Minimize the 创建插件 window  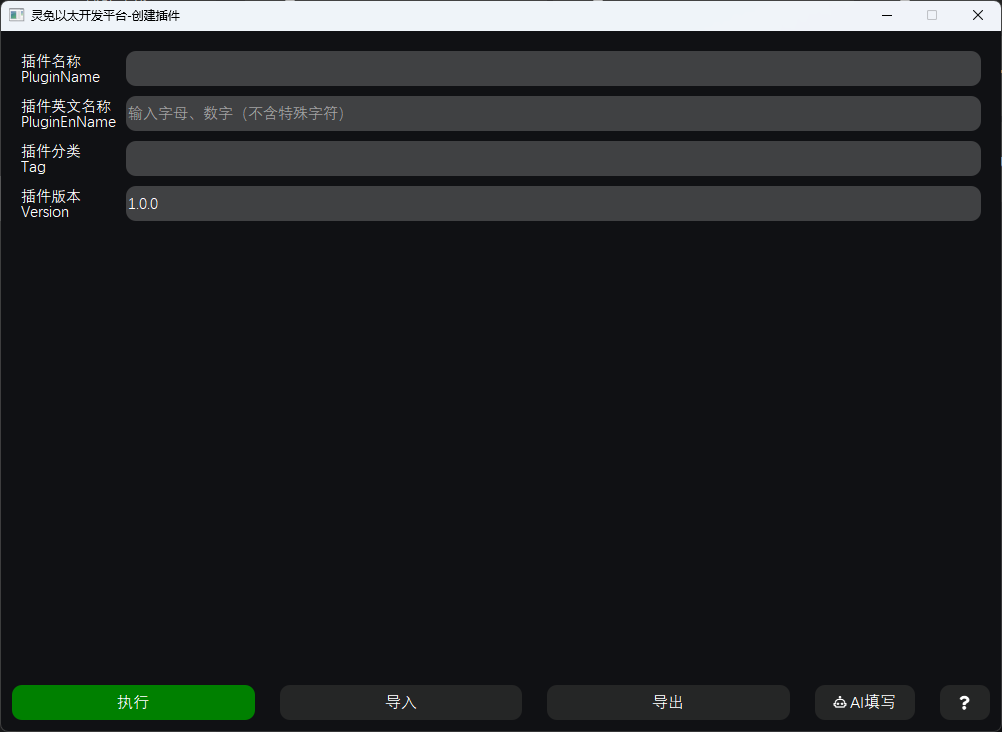[886, 15]
